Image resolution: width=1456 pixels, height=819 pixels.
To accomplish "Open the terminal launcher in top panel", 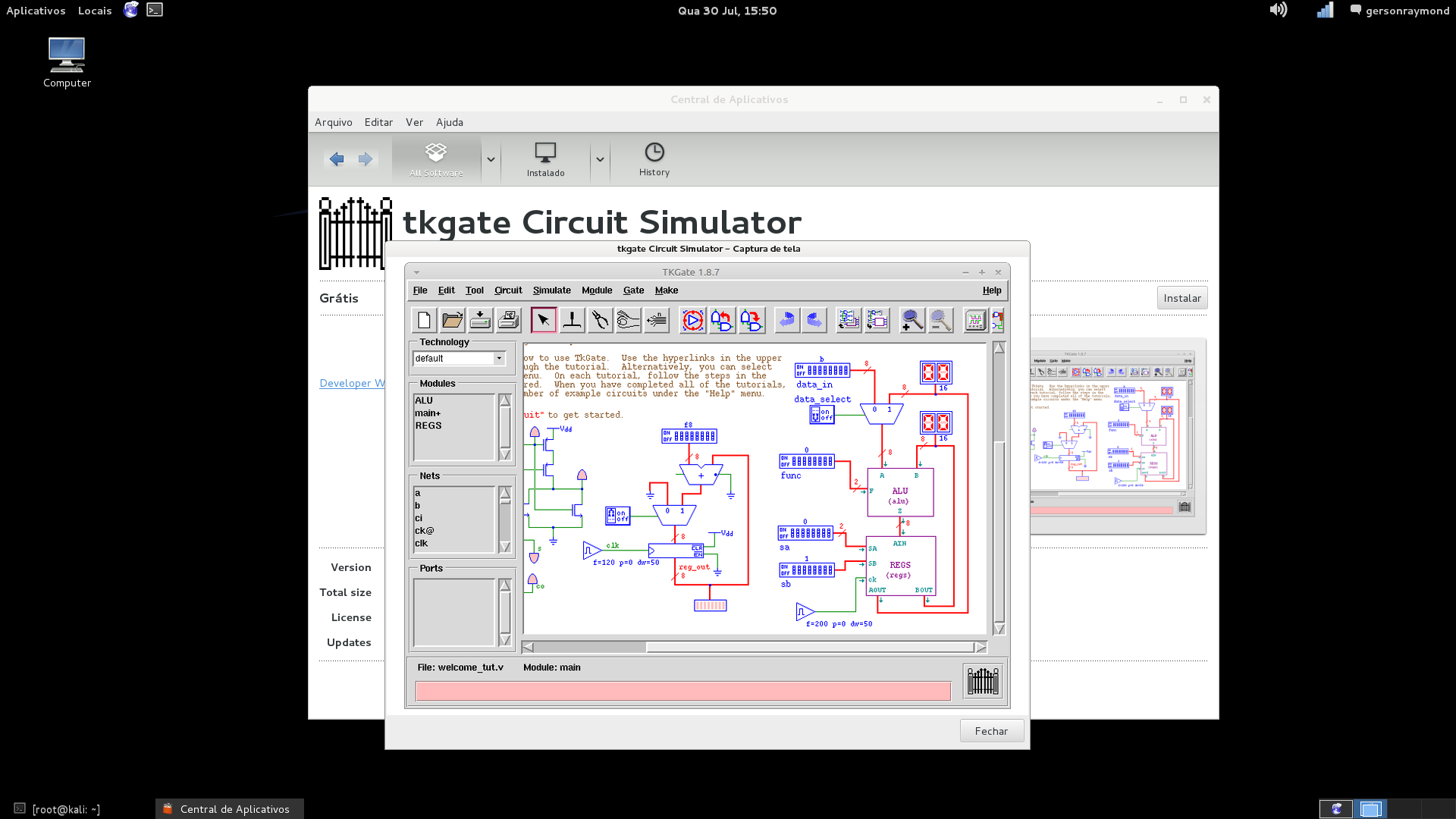I will pos(155,10).
